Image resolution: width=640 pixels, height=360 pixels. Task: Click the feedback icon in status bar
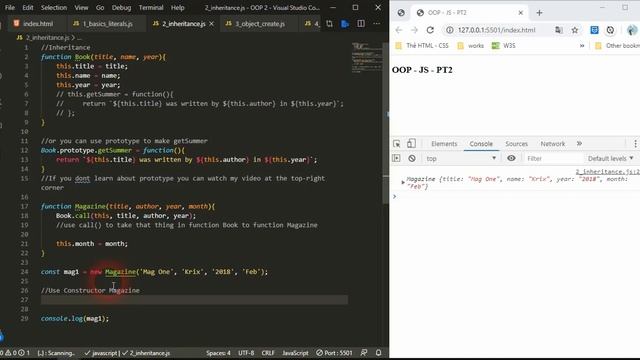[x=364, y=353]
